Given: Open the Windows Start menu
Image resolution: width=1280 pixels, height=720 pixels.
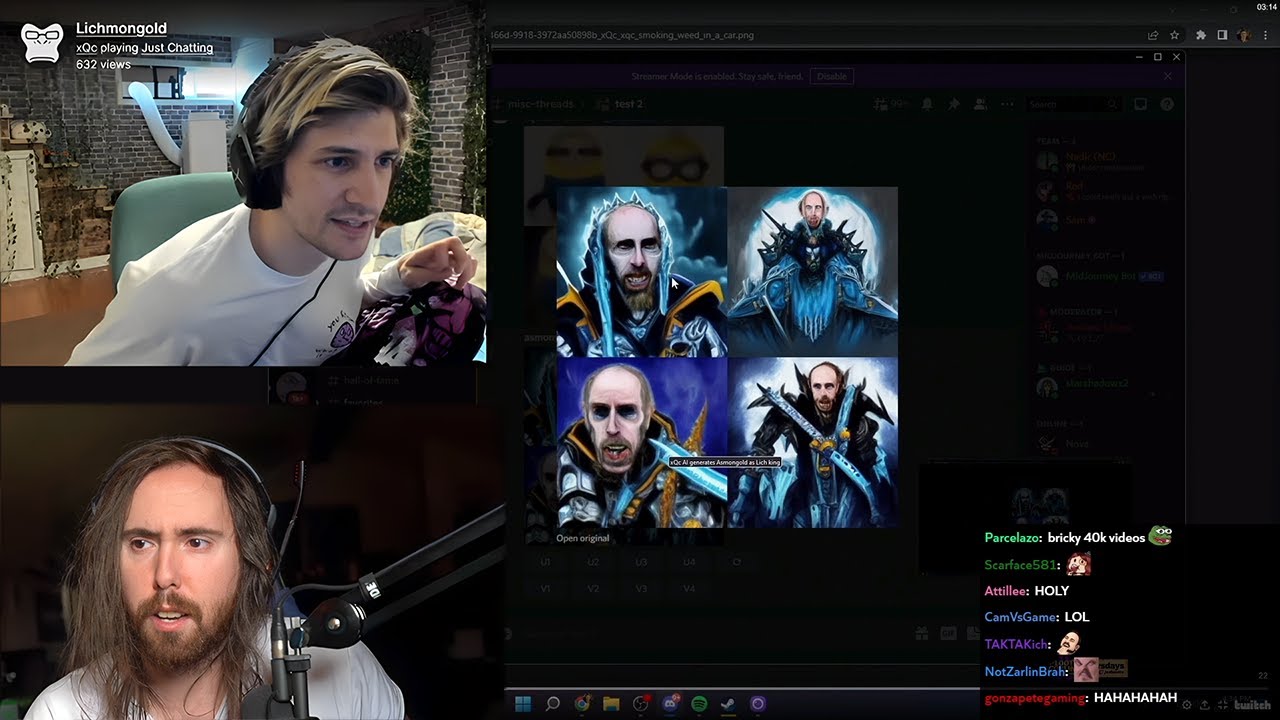Looking at the screenshot, I should coord(523,704).
